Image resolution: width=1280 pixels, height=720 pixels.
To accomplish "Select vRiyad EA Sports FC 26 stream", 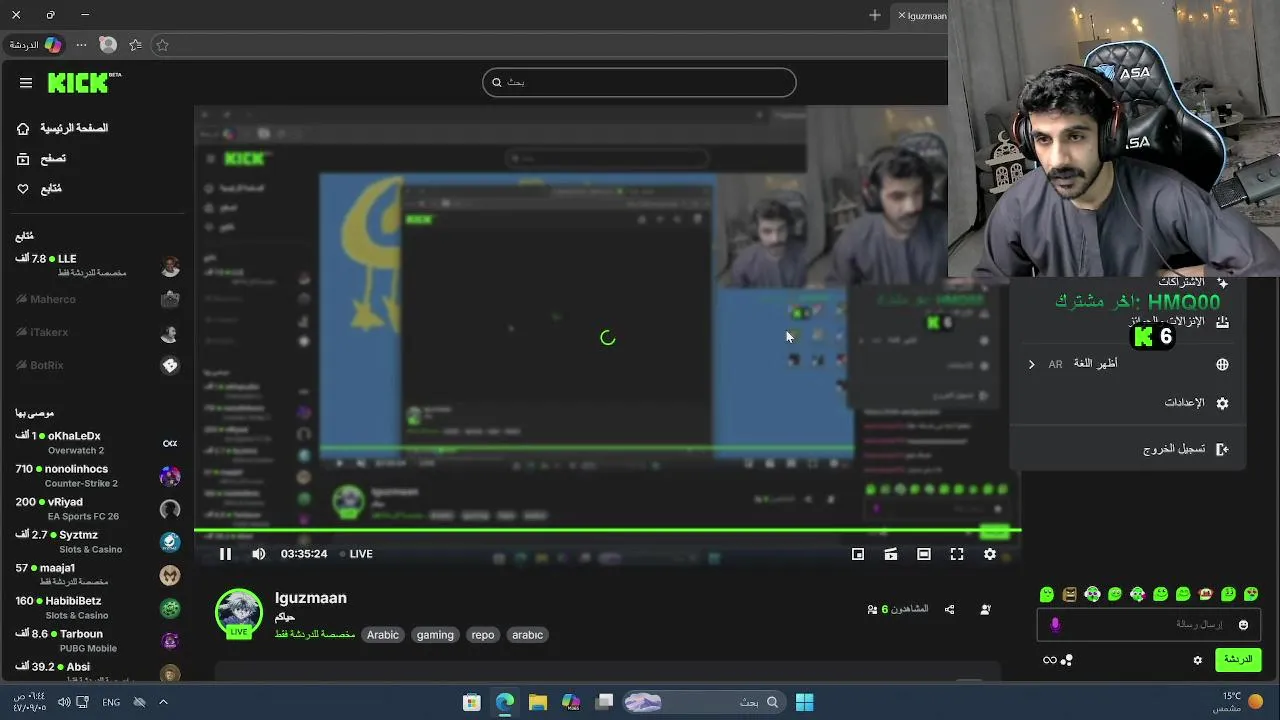I will (x=97, y=509).
